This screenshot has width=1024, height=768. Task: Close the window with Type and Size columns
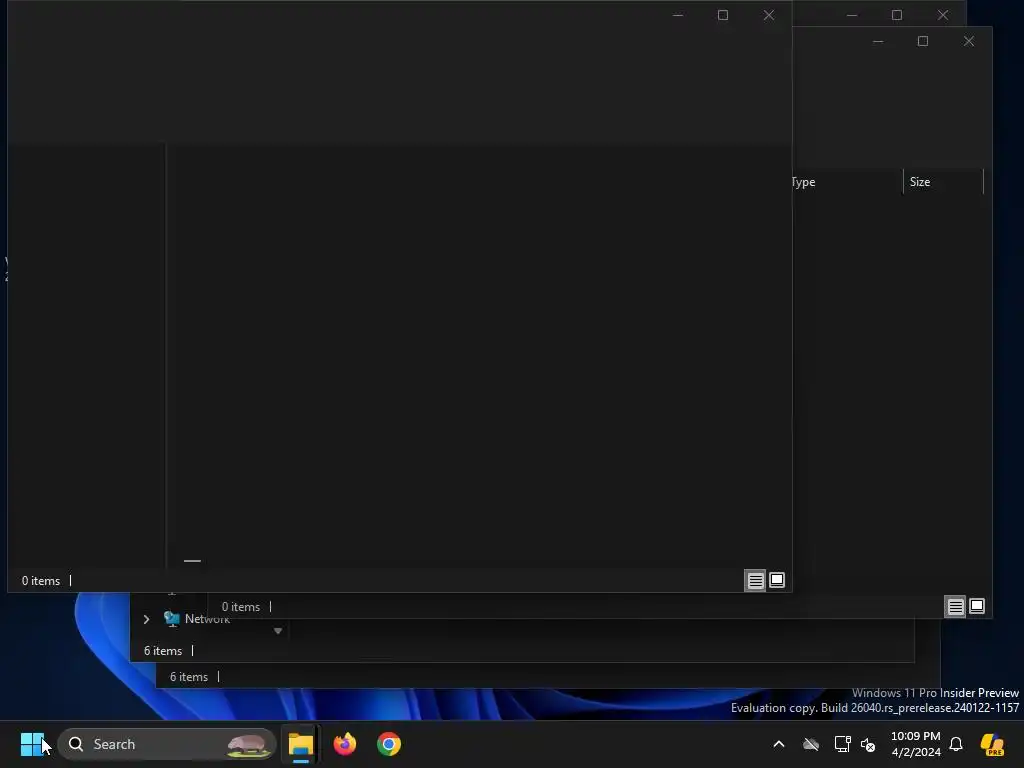pos(968,41)
